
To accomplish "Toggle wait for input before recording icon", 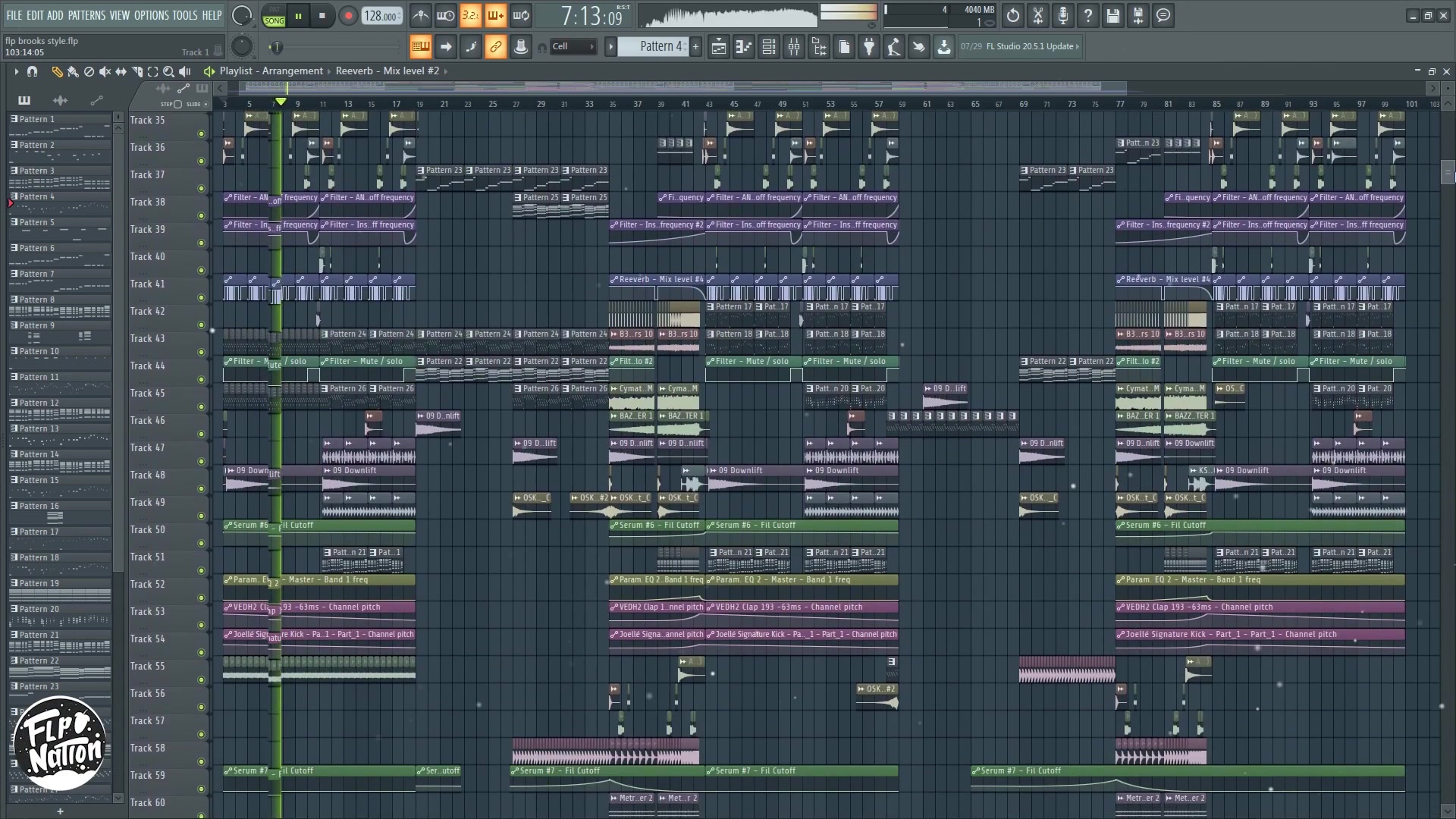I will point(445,15).
